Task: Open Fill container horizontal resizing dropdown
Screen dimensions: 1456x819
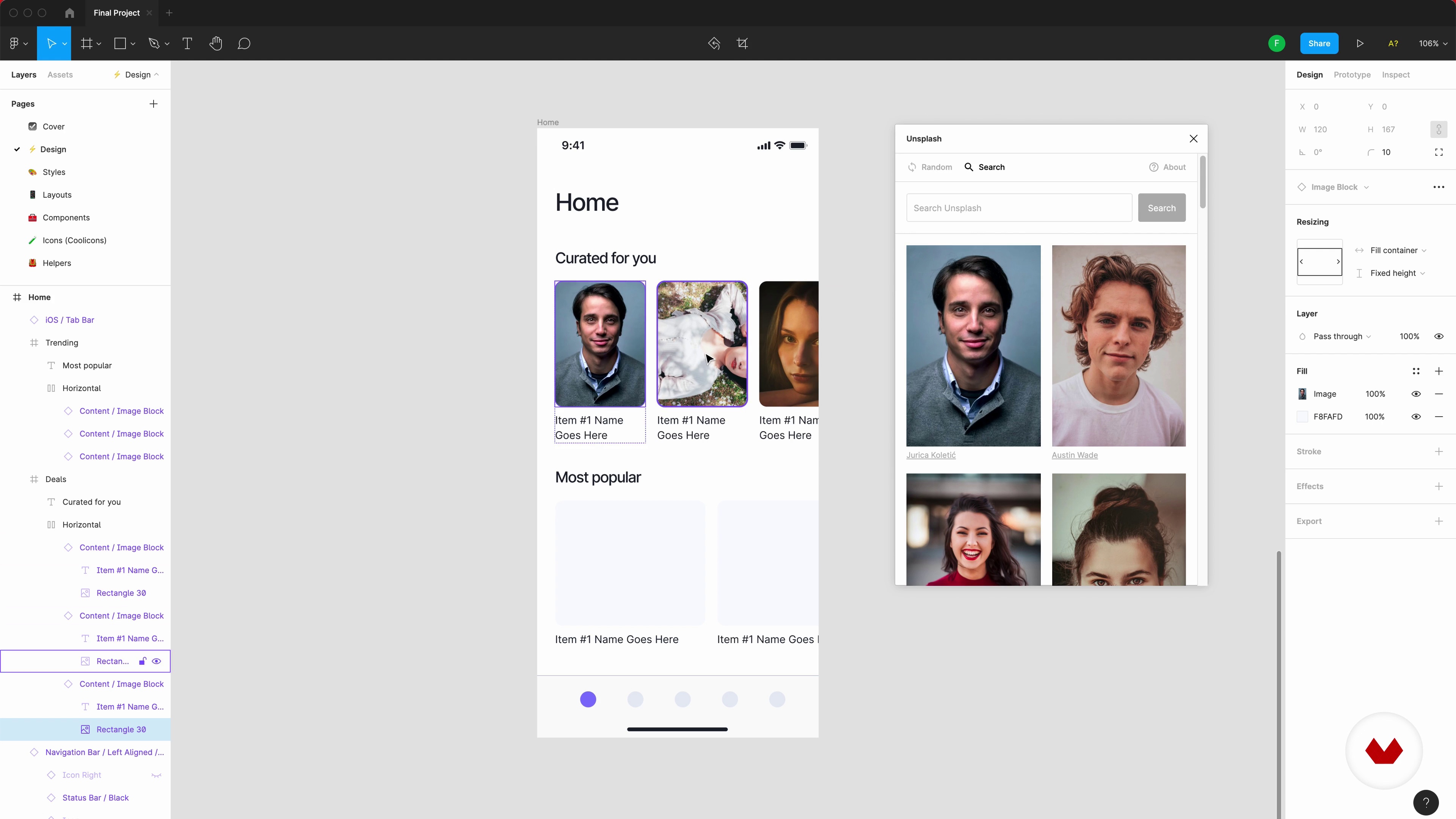Action: point(1398,250)
